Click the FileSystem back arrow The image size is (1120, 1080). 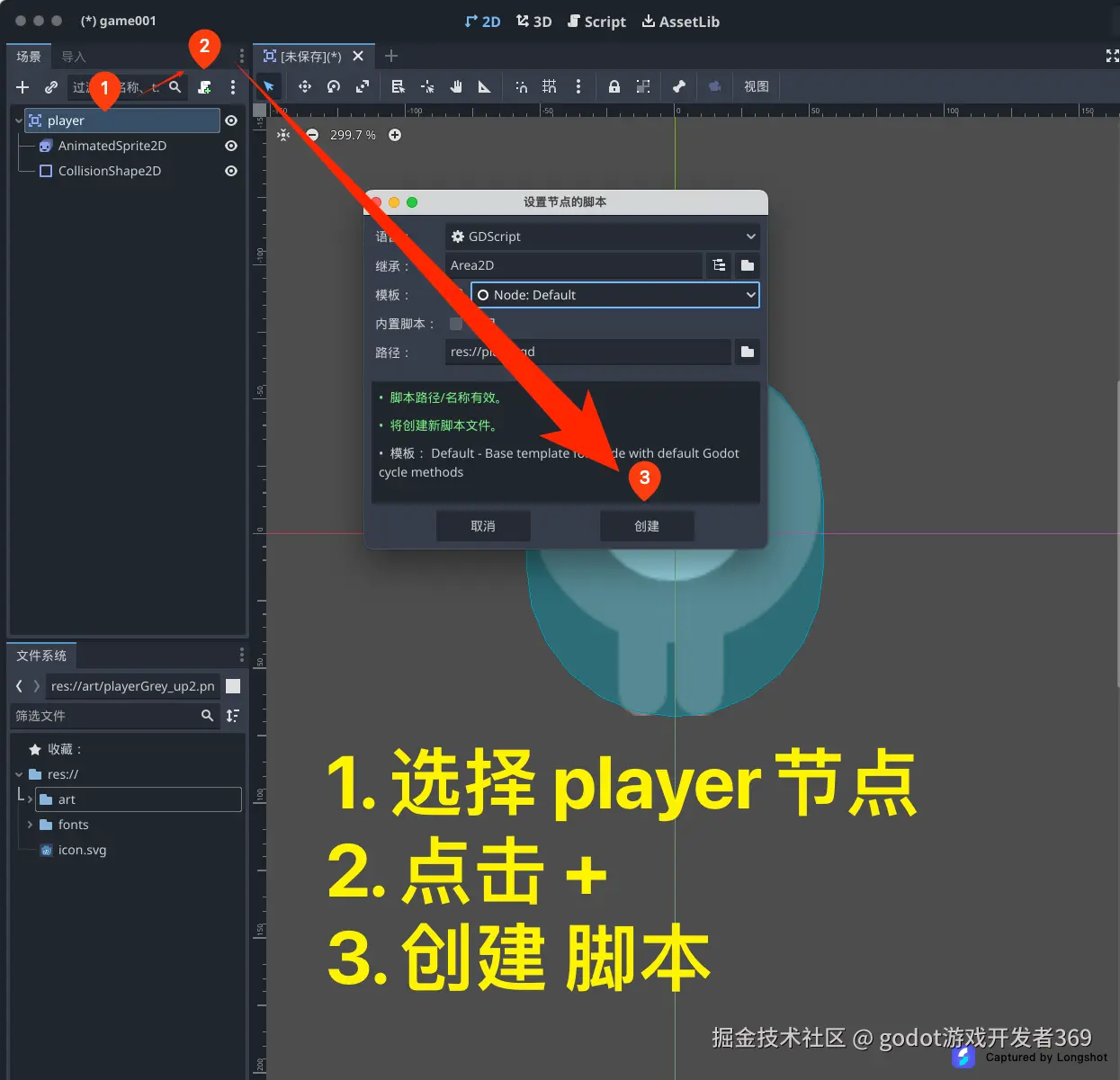click(19, 686)
